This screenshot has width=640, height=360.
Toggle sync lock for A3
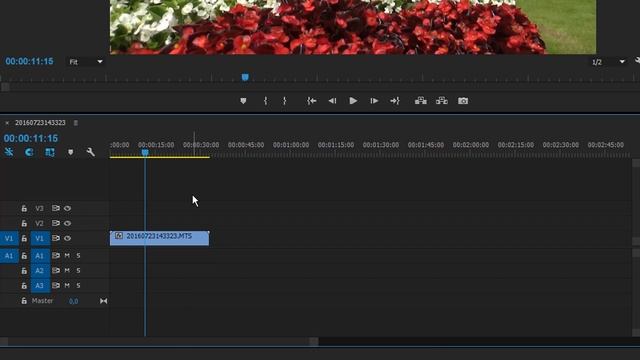[x=56, y=285]
